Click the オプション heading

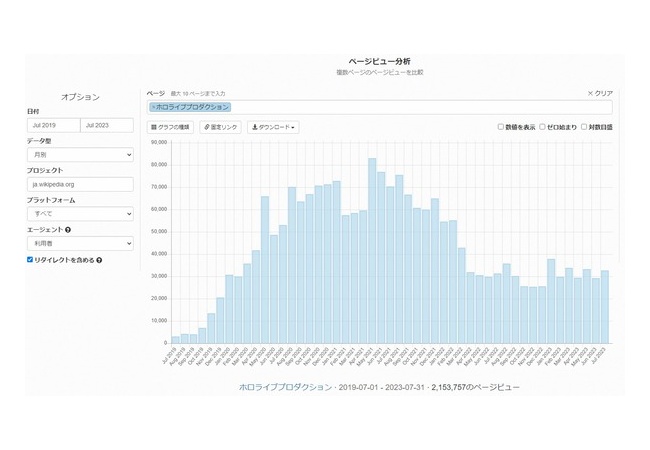click(x=80, y=97)
